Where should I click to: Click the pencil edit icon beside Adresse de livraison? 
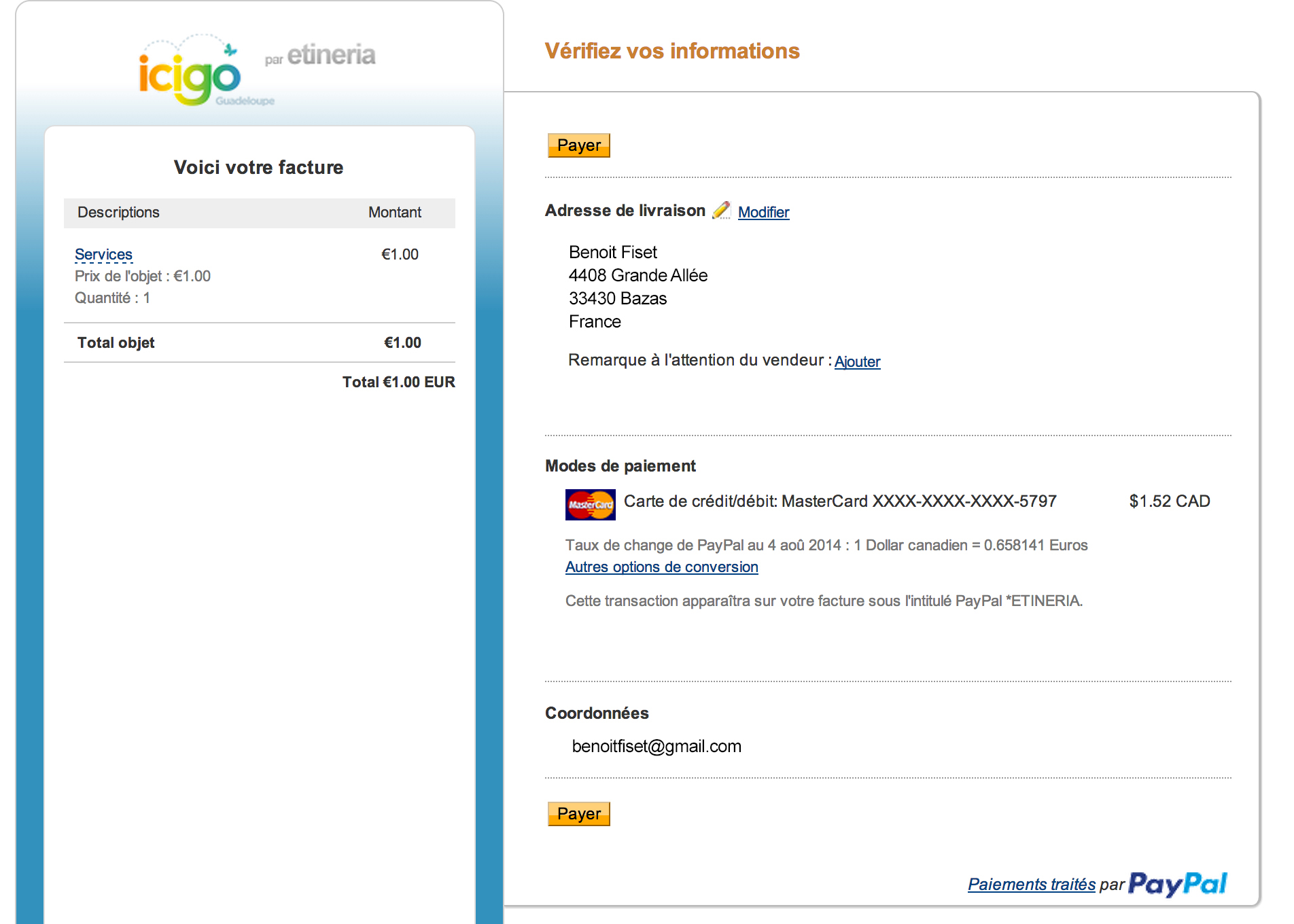[722, 211]
